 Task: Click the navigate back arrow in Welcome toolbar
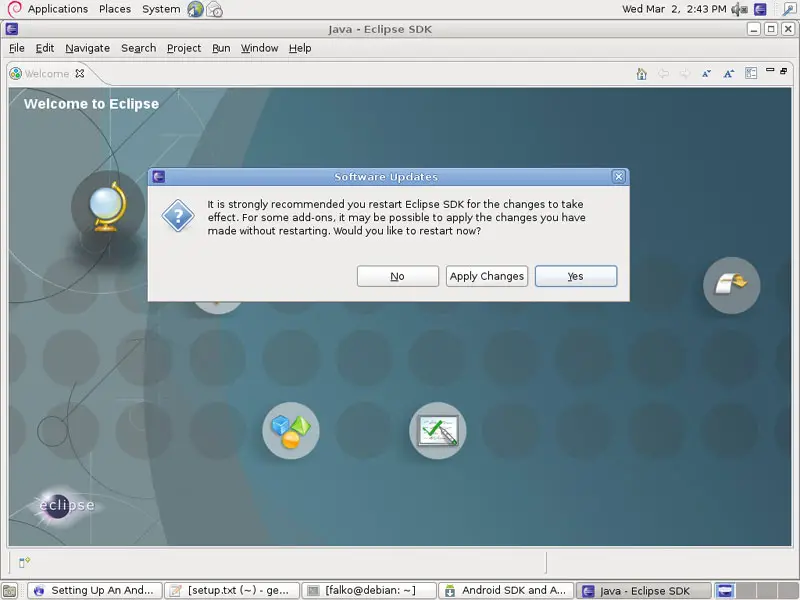(x=663, y=74)
